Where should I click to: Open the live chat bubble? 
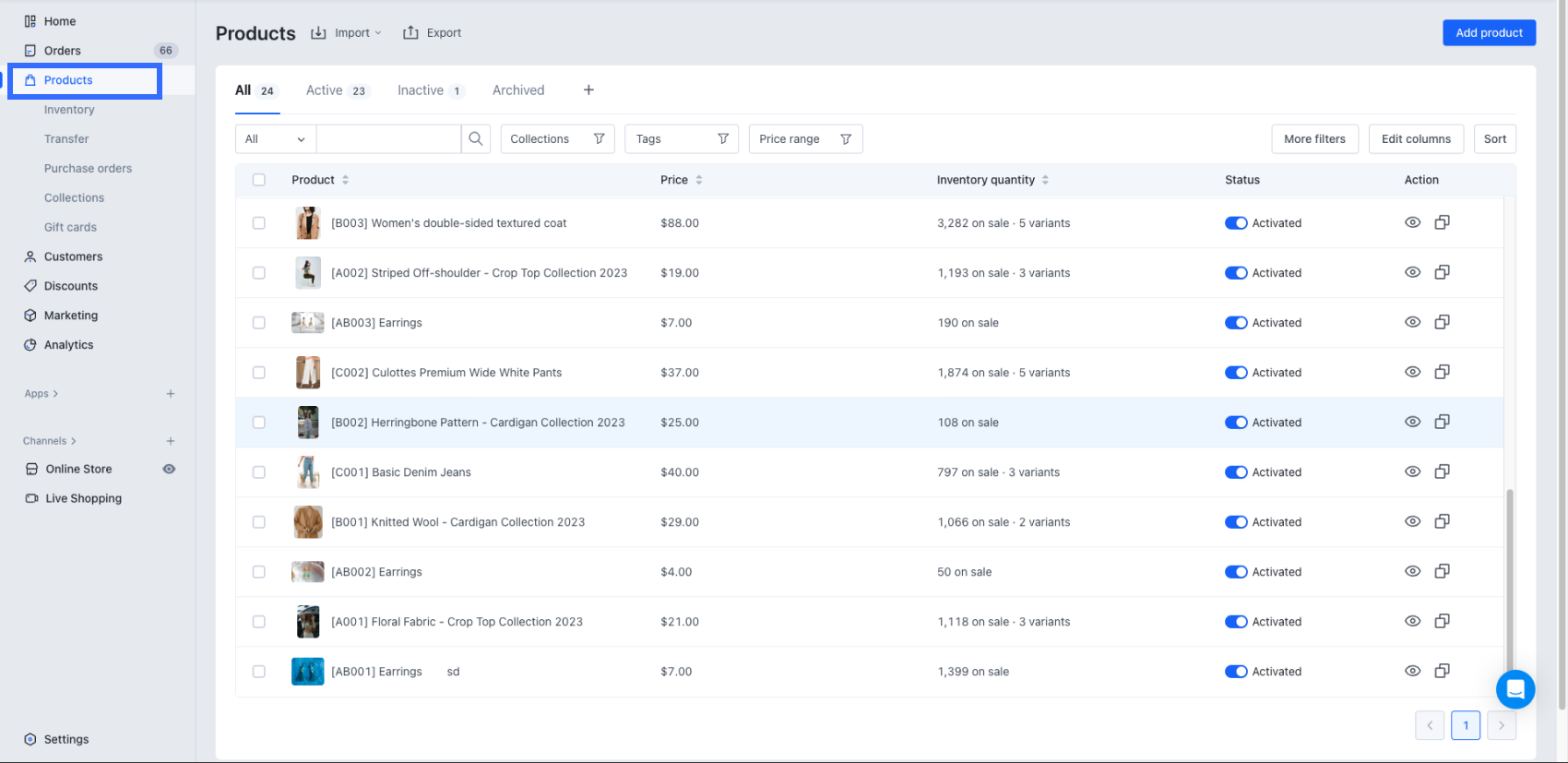click(x=1515, y=688)
